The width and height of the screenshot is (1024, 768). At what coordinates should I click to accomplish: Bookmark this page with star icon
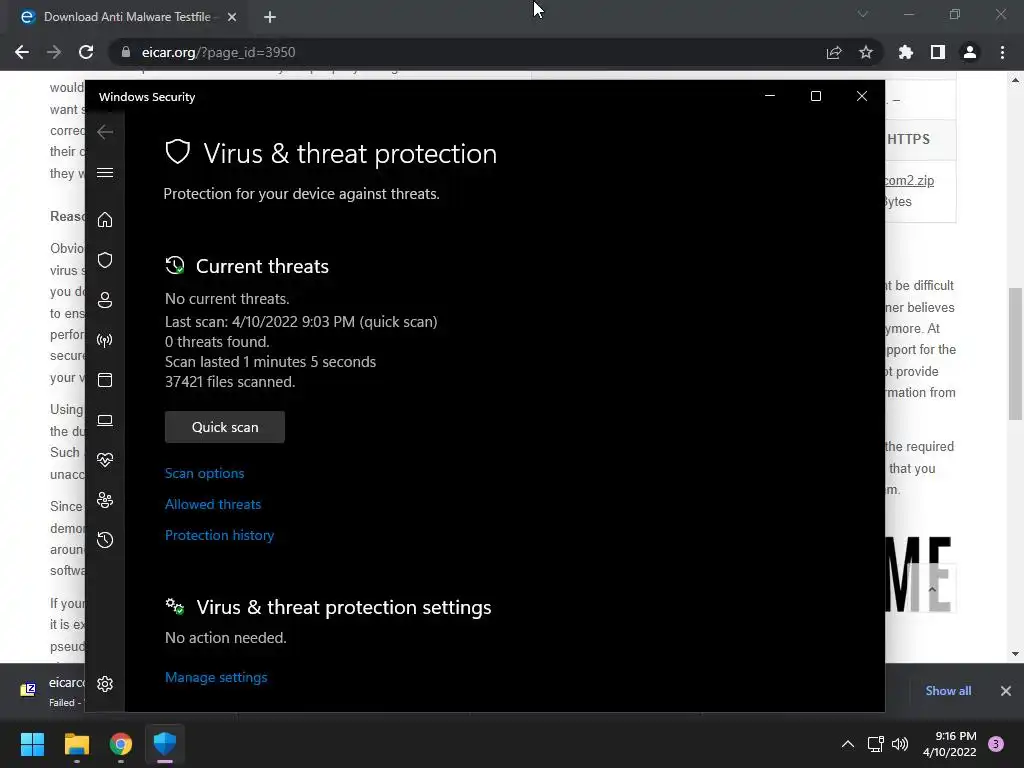point(866,52)
